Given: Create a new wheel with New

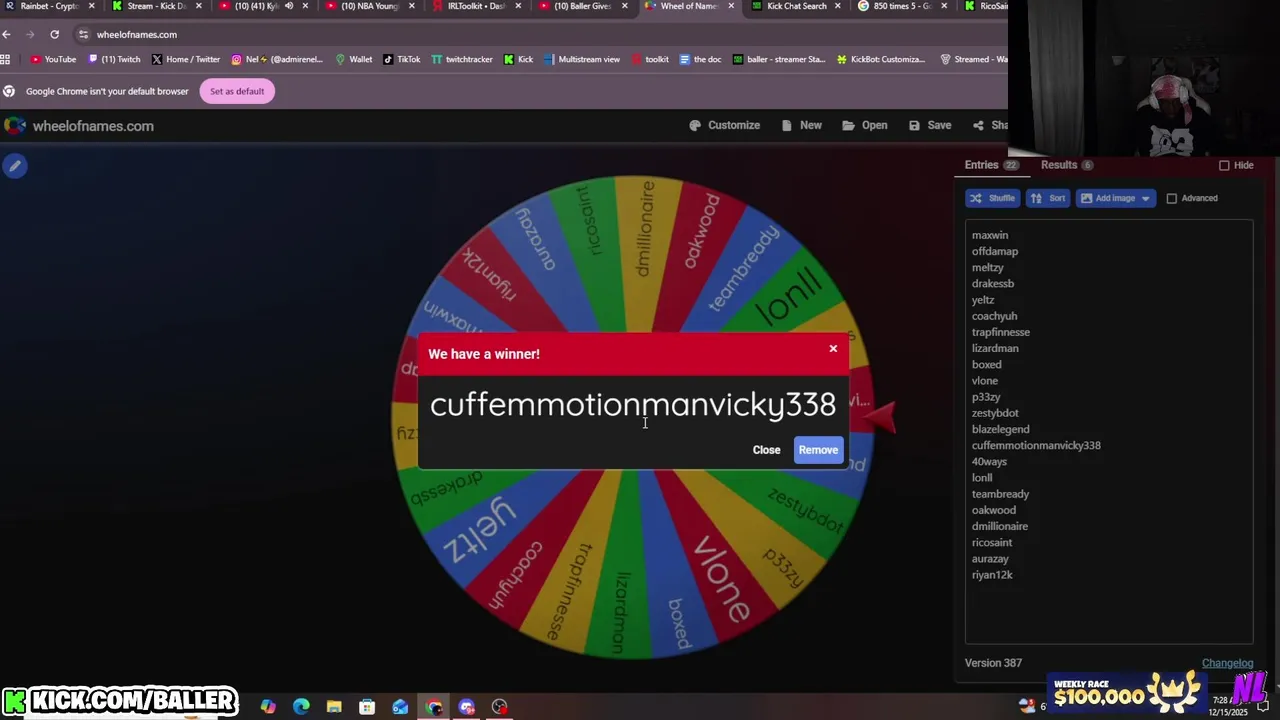Looking at the screenshot, I should [x=801, y=125].
